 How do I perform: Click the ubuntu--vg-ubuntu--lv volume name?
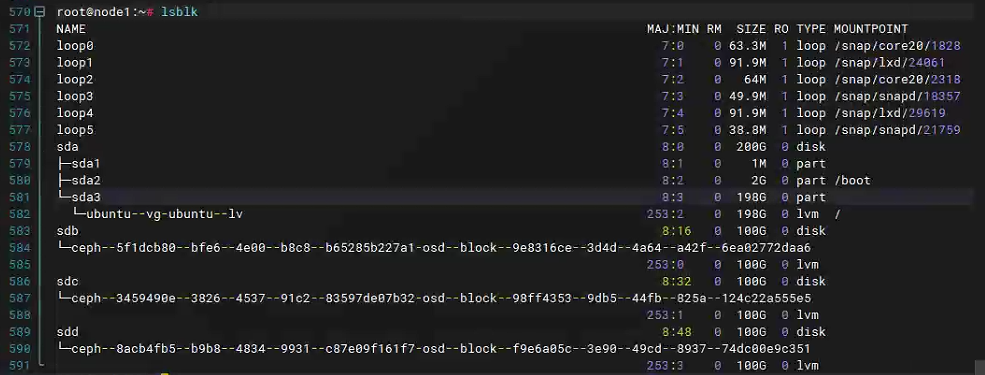click(165, 214)
